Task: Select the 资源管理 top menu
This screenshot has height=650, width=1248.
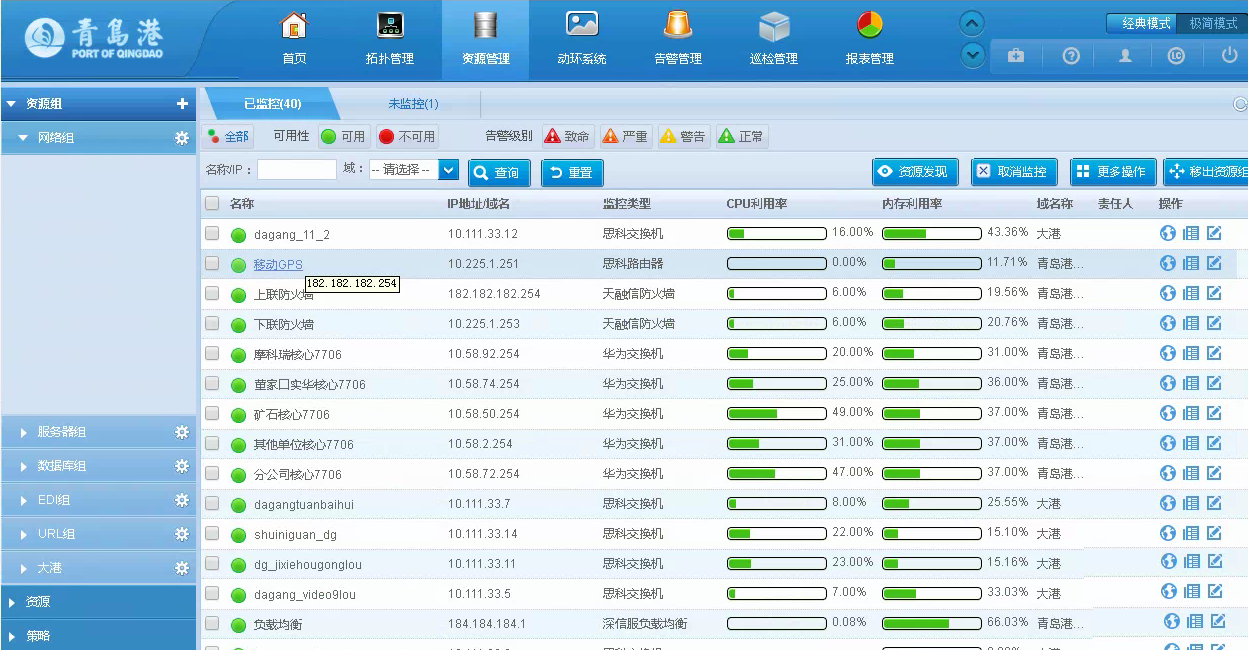Action: (486, 40)
